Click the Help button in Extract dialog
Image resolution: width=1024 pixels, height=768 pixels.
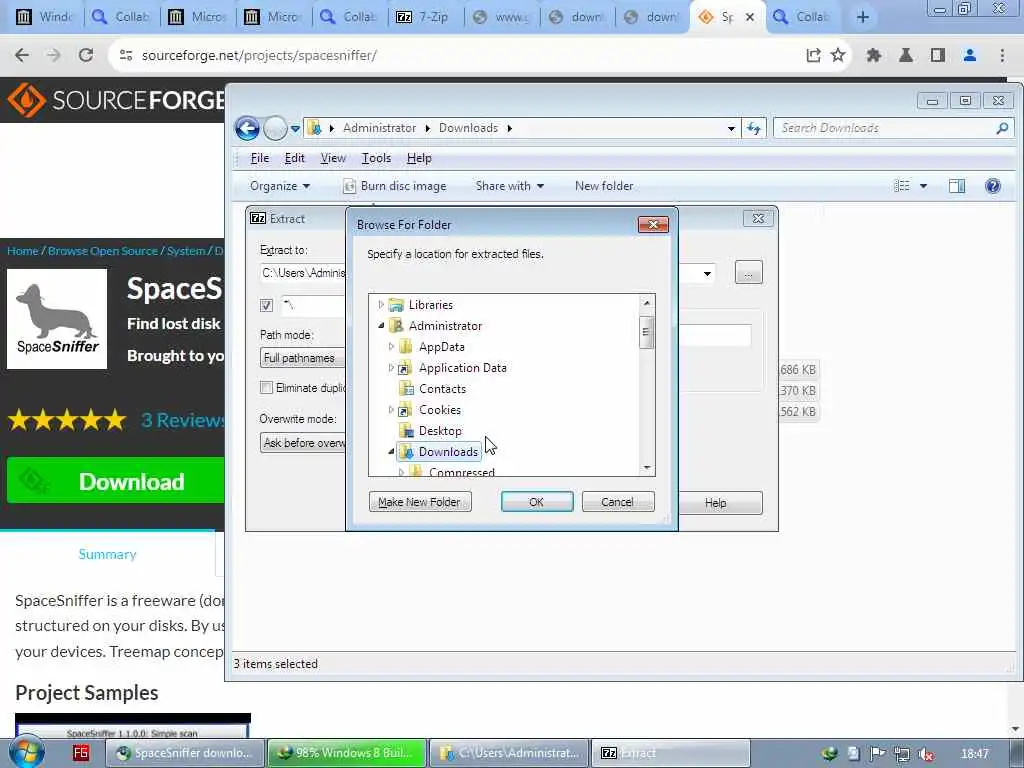[x=720, y=503]
